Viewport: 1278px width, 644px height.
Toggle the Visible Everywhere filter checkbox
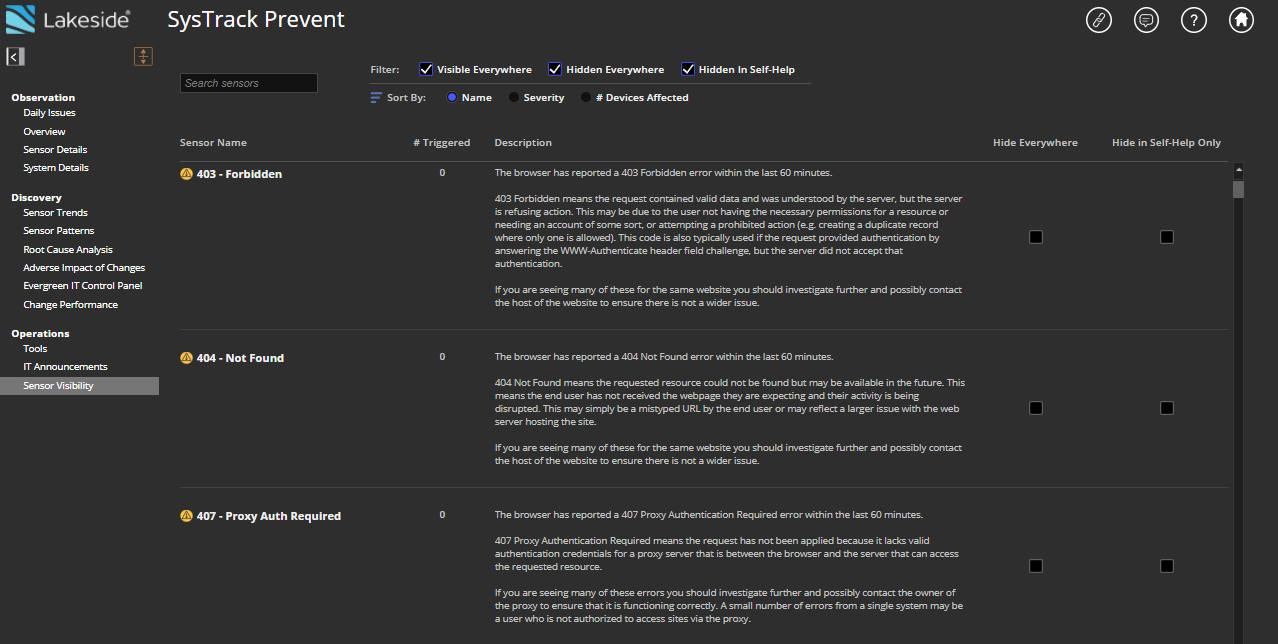coord(426,69)
